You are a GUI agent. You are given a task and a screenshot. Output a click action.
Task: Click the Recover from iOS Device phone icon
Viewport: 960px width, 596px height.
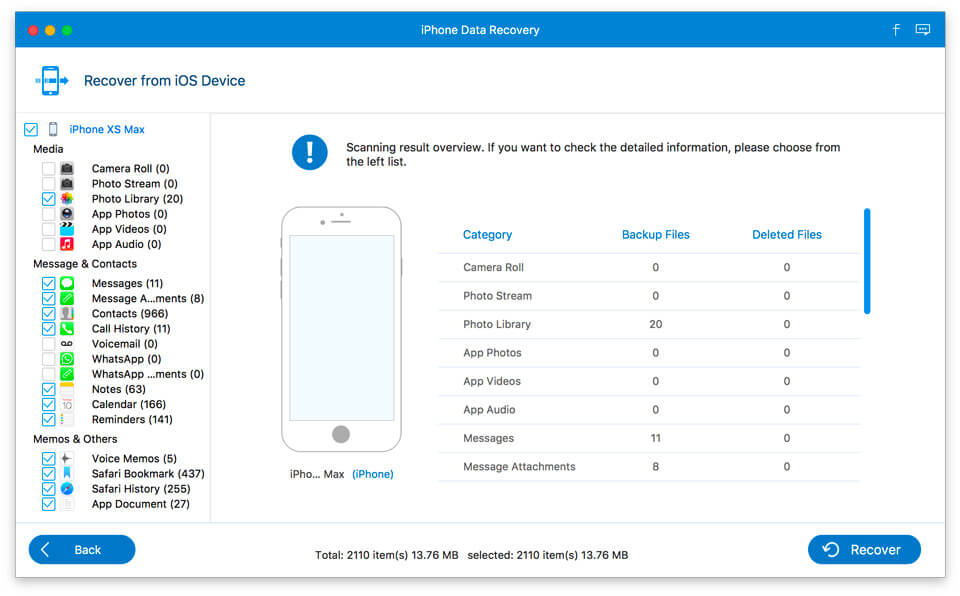51,80
